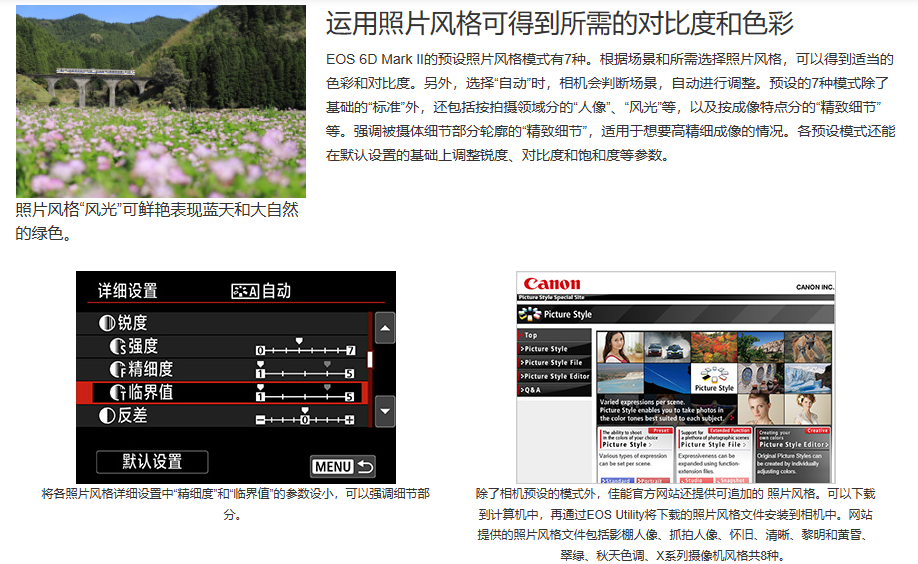Click the CANON INC. text in header
Image resolution: width=918 pixels, height=564 pixels.
[x=814, y=287]
